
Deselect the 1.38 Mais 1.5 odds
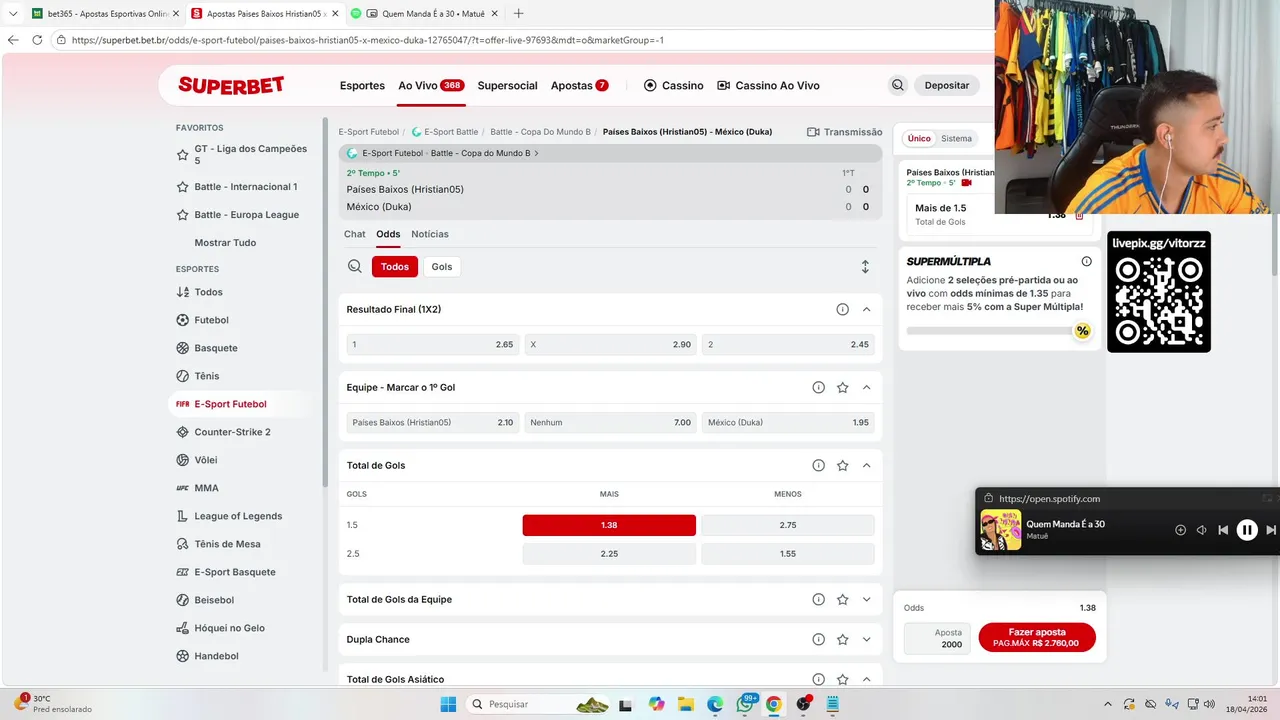(x=609, y=525)
